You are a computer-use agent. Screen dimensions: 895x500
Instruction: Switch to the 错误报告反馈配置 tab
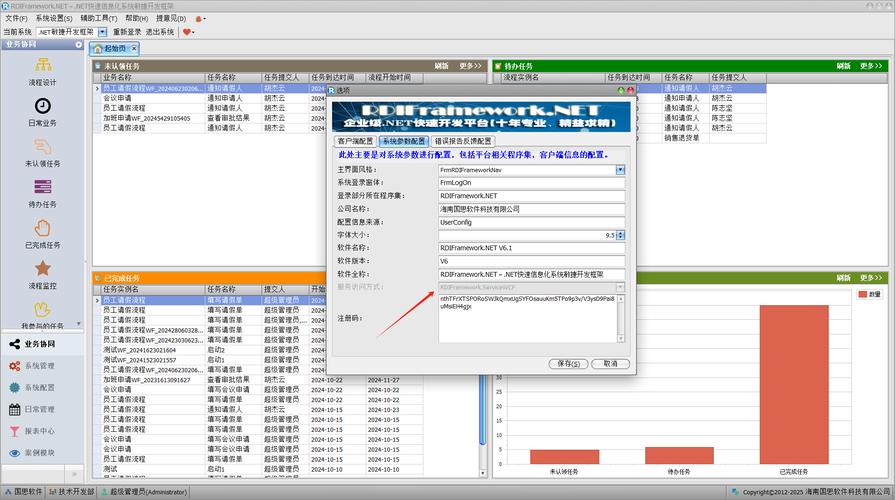(462, 141)
